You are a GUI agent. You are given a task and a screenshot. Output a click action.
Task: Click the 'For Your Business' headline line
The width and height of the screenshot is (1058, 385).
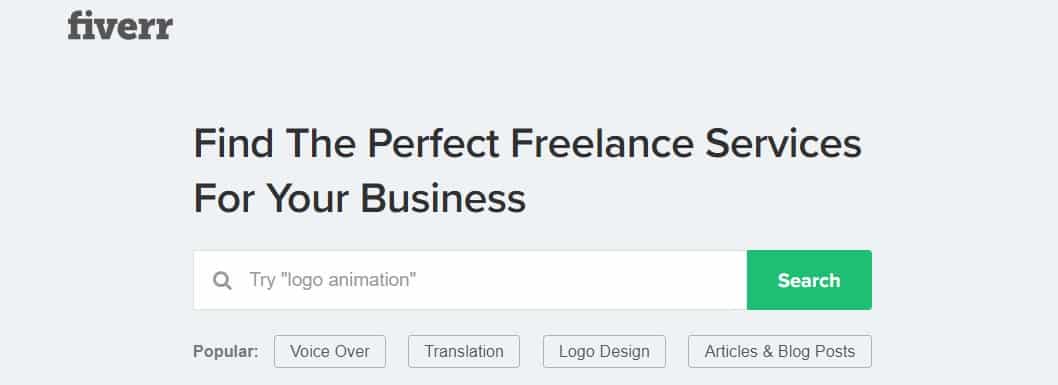click(360, 199)
